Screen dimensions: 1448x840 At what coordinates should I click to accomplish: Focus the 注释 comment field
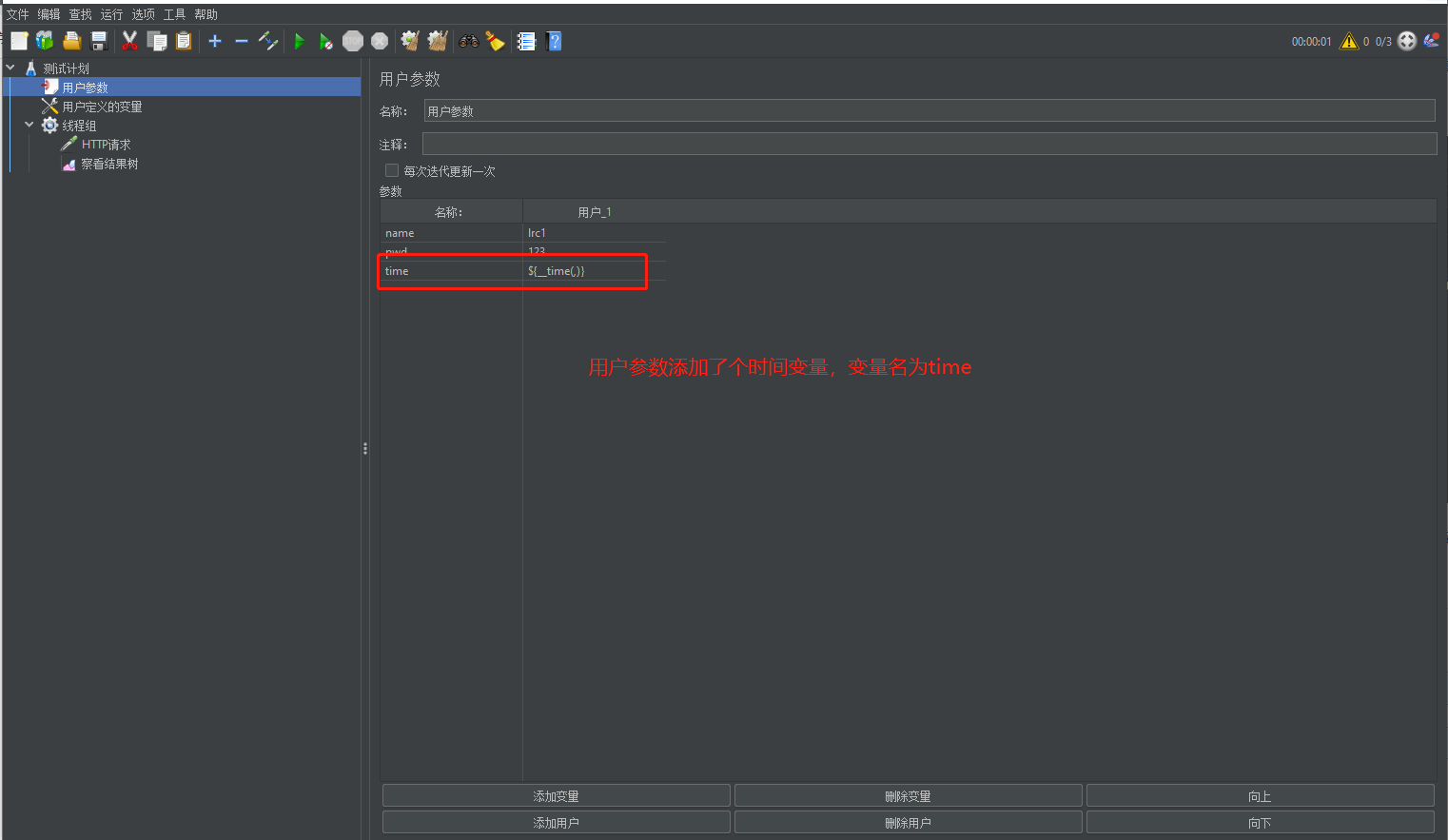click(x=929, y=144)
